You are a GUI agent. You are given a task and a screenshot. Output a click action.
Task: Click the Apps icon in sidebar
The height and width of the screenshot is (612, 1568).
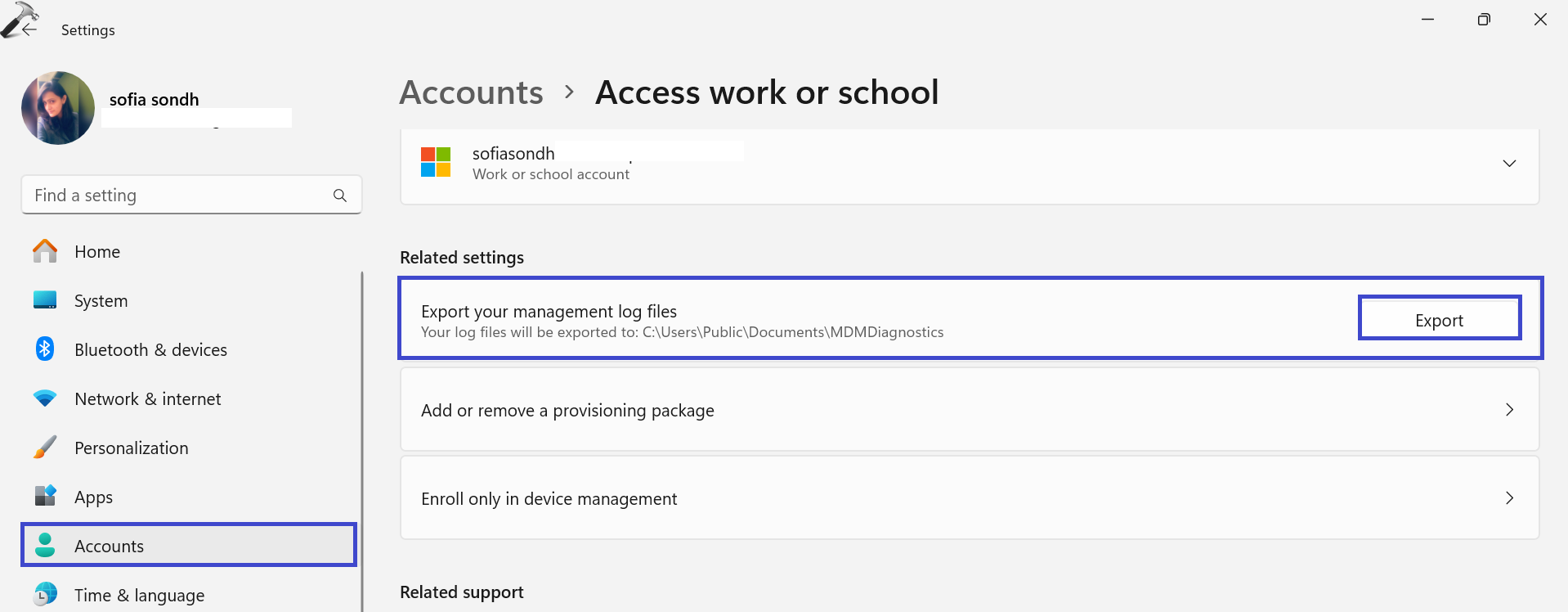pos(45,496)
